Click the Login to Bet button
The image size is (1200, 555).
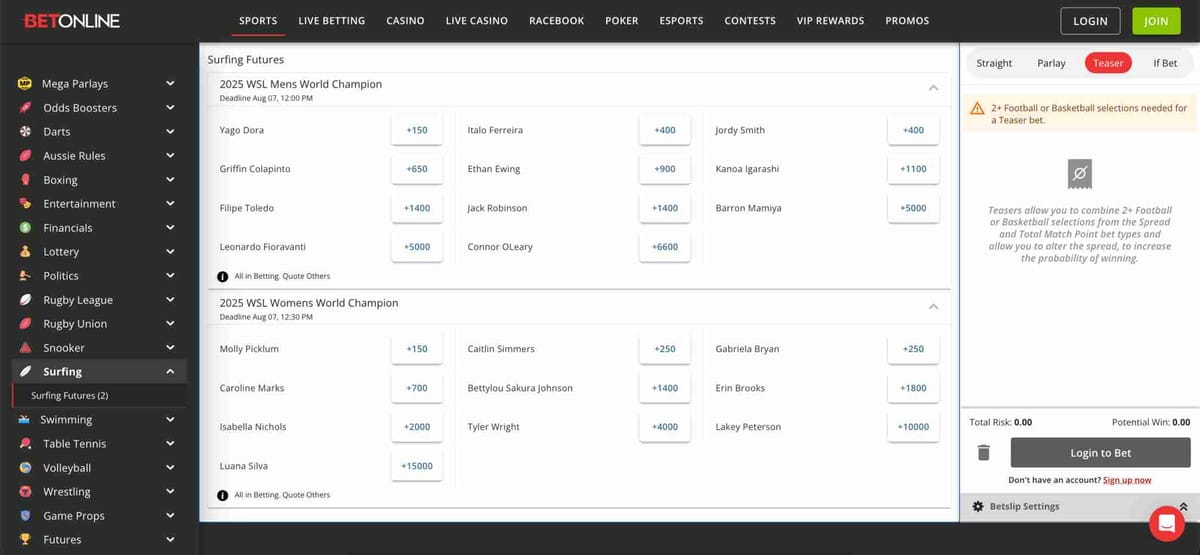(x=1101, y=453)
